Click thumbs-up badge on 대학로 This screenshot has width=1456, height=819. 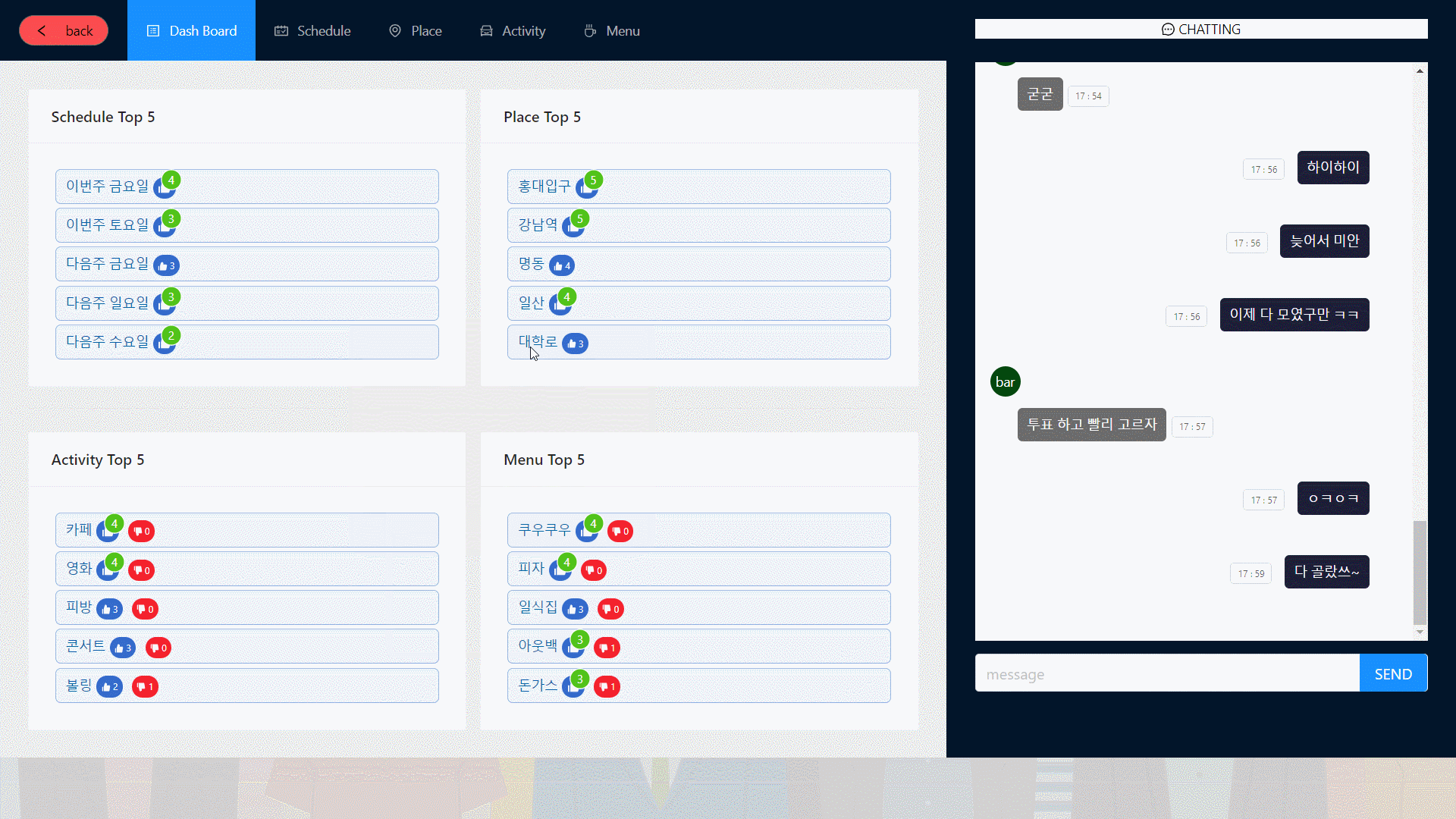click(x=576, y=344)
